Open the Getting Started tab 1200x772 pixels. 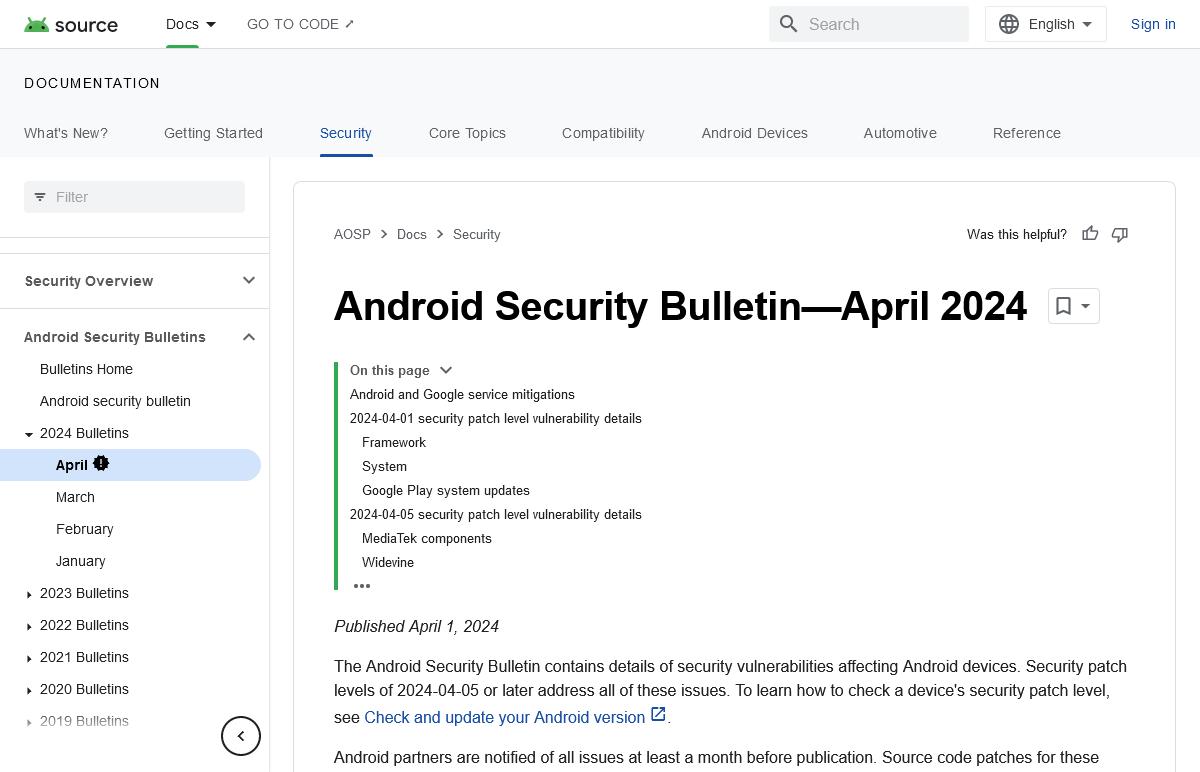(x=213, y=133)
